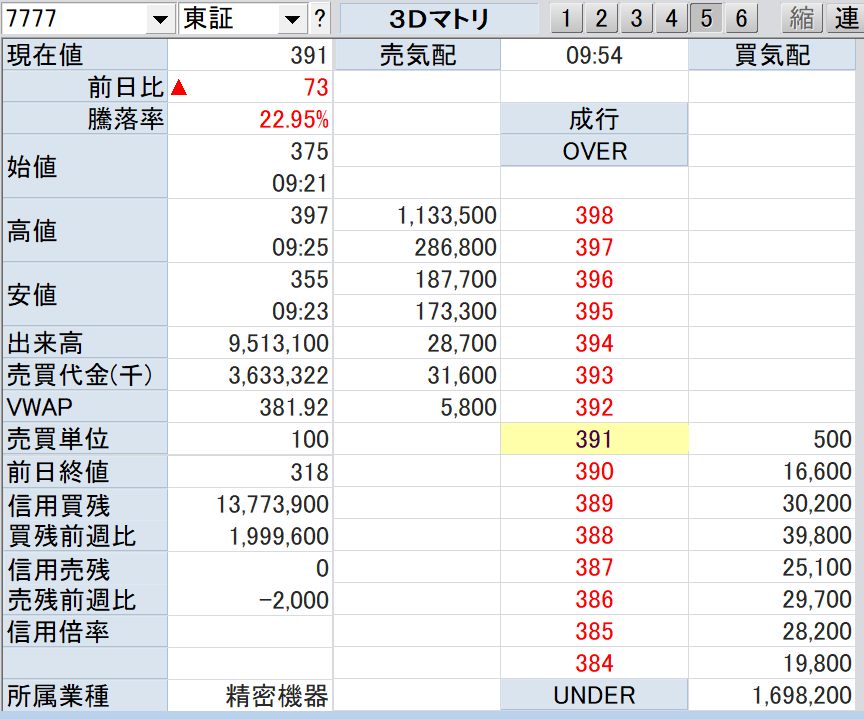Select bid price 390 in the board
864x719 pixels.
point(594,471)
